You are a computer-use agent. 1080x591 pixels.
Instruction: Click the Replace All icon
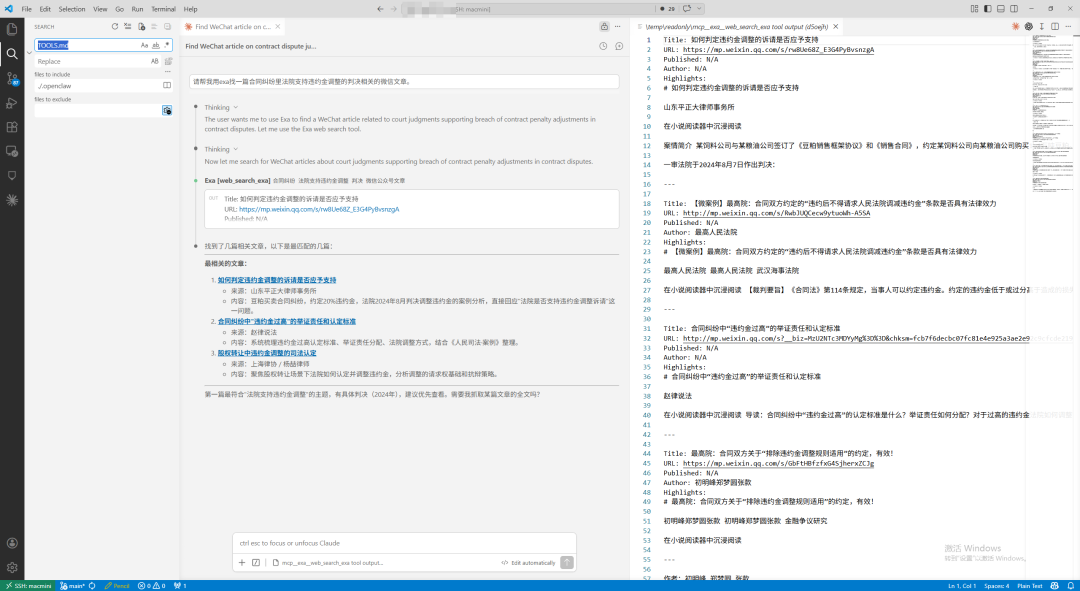click(168, 61)
